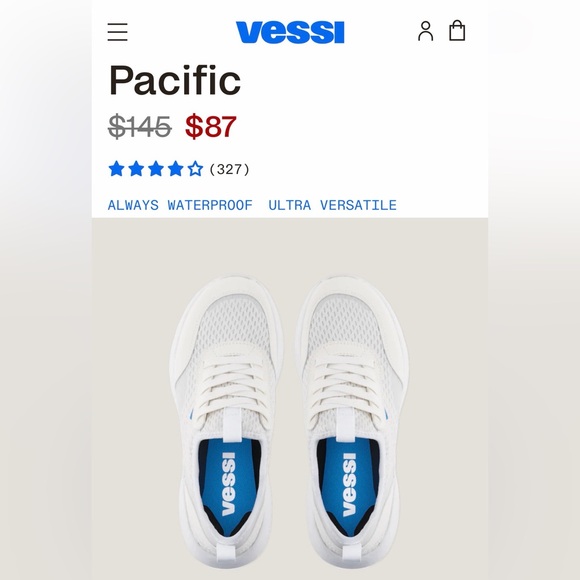Open the shopping bag cart
580x580 pixels.
pos(457,30)
